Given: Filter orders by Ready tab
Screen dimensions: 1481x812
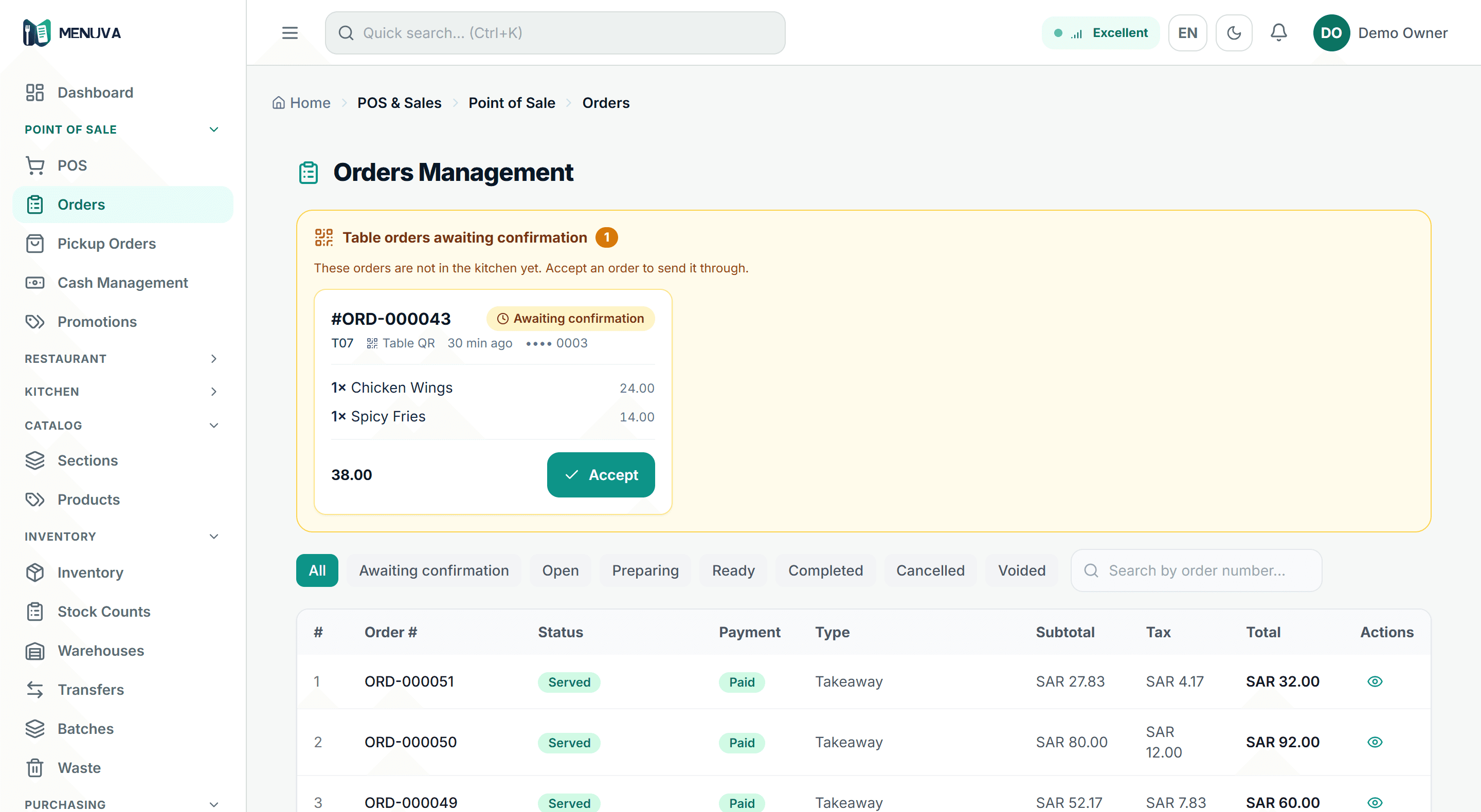Looking at the screenshot, I should point(733,570).
